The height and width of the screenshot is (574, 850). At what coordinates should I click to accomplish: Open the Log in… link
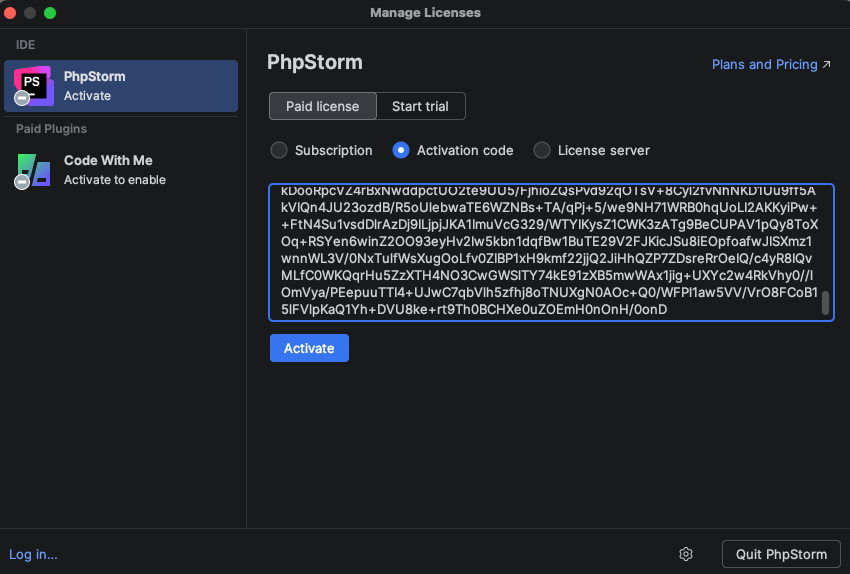(33, 554)
